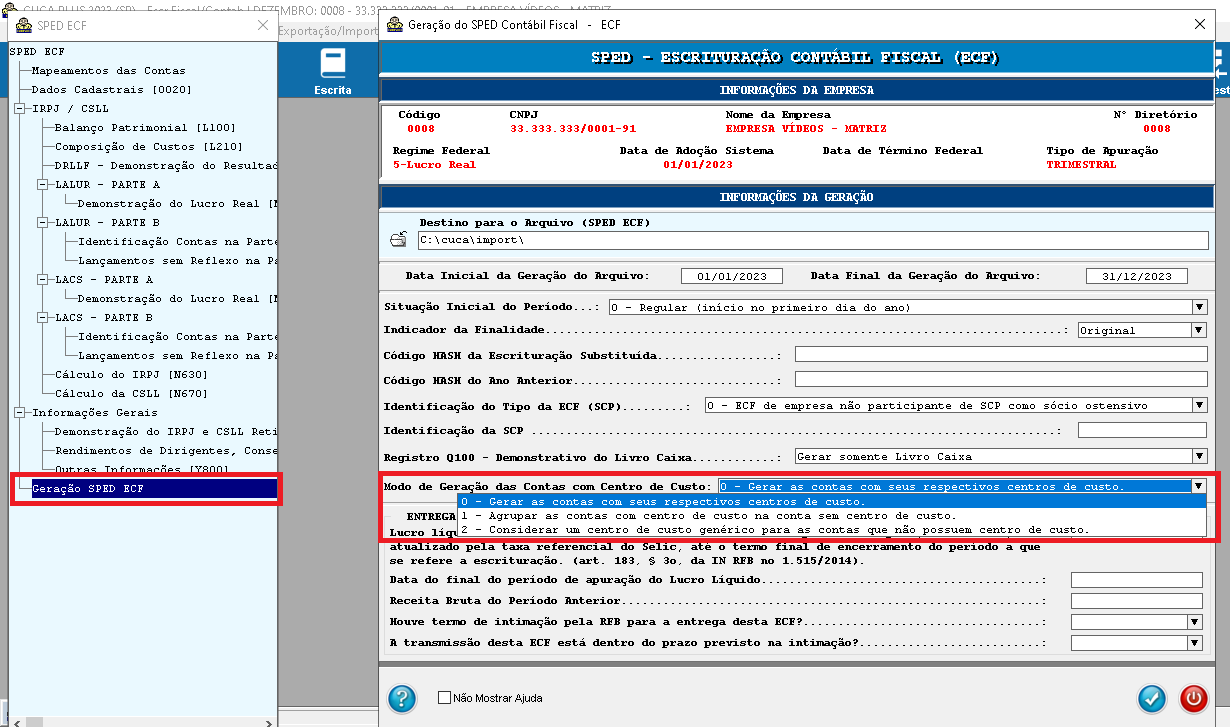
Task: Select Rendimentos de Dirigentes tree item
Action: tap(165, 451)
